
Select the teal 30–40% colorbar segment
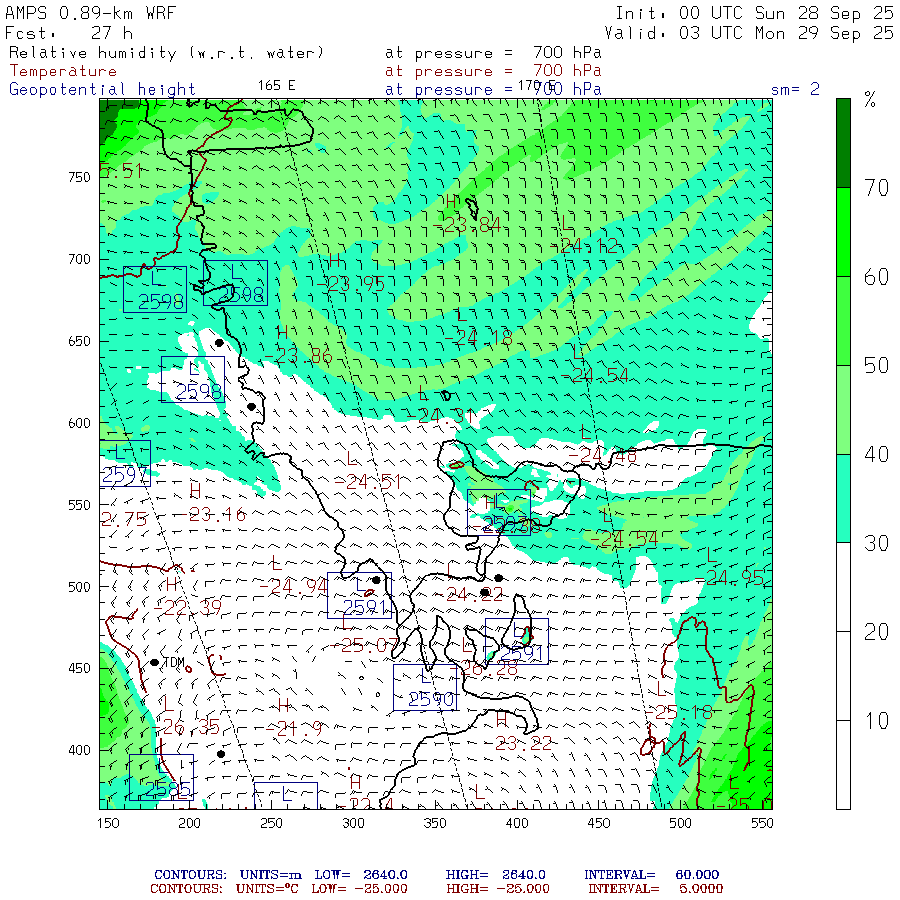pos(844,498)
